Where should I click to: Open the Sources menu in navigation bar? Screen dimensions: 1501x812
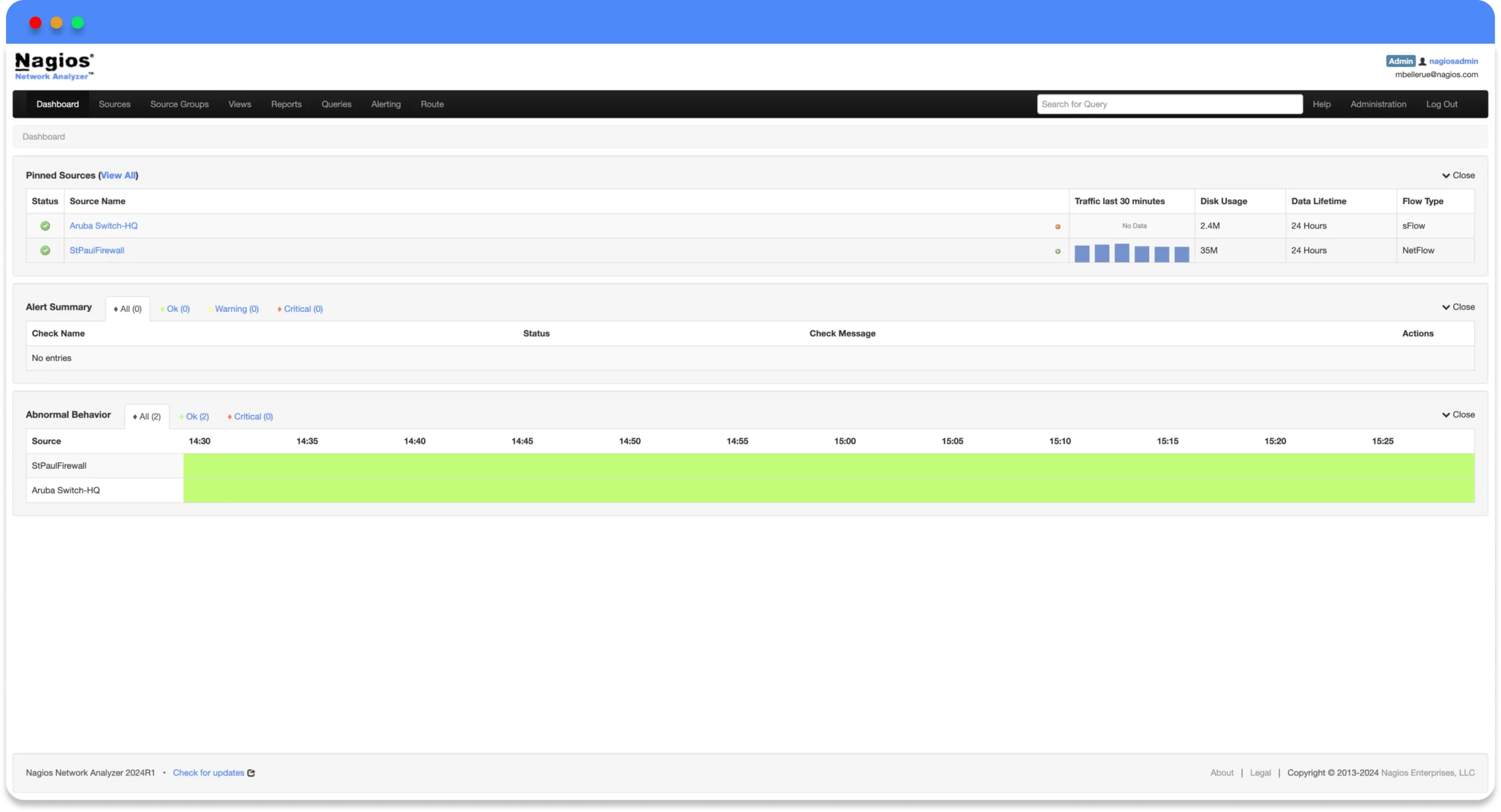pos(114,104)
